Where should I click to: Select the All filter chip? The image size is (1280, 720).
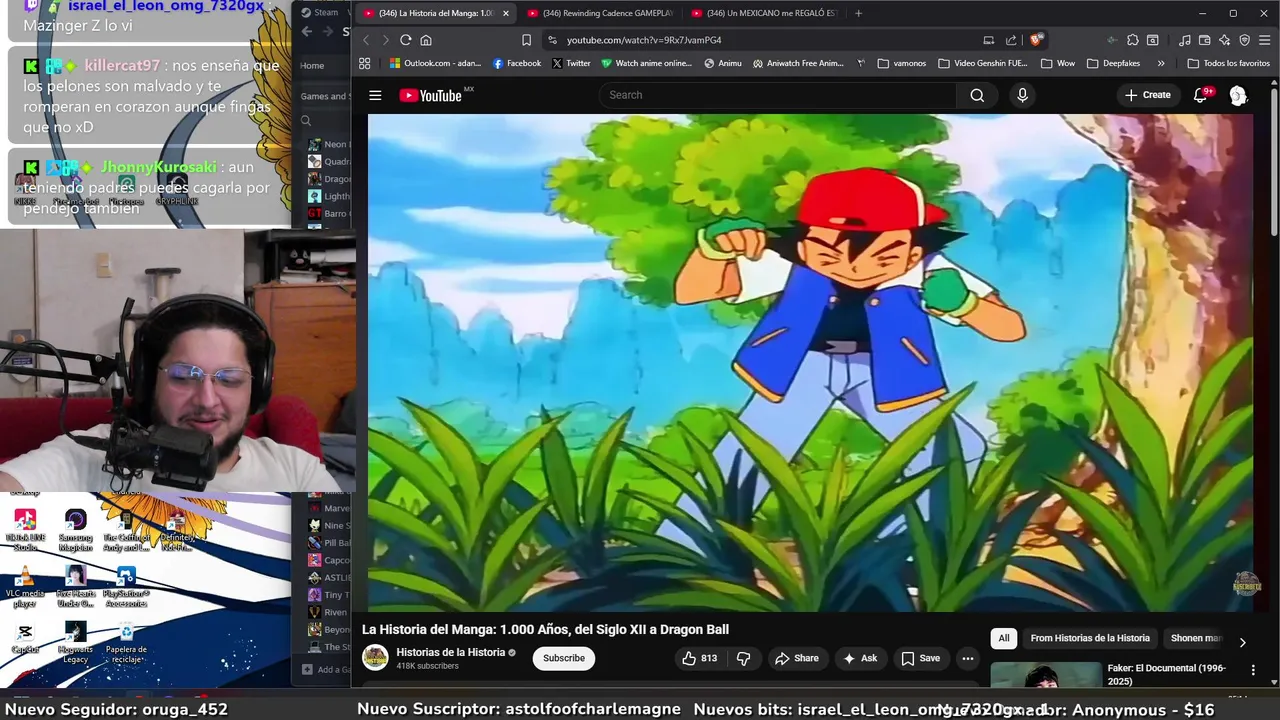(x=1004, y=638)
